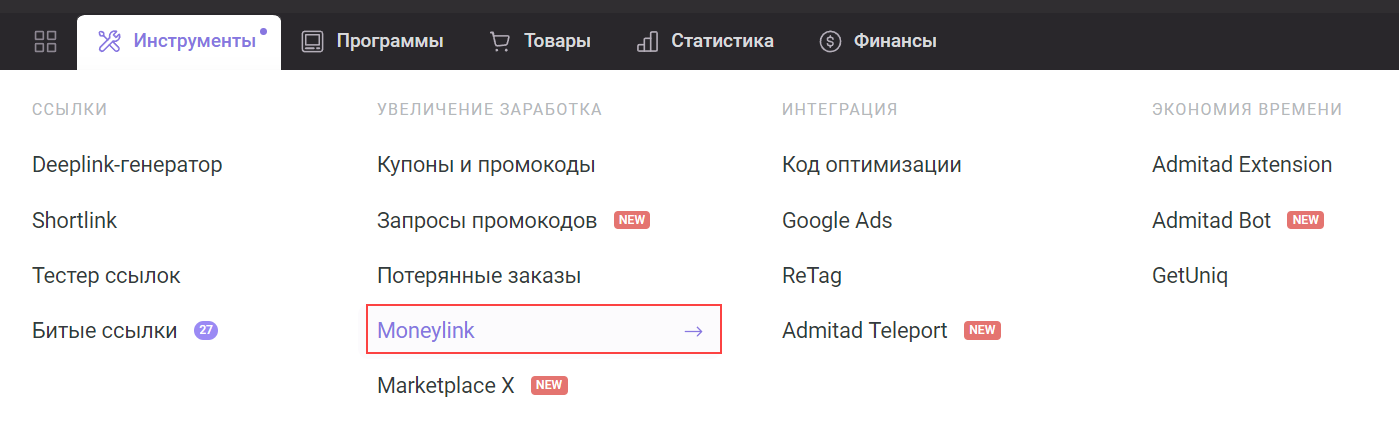Screen dimensions: 1399x426
Task: Click the wrench tools icon
Action: point(109,41)
